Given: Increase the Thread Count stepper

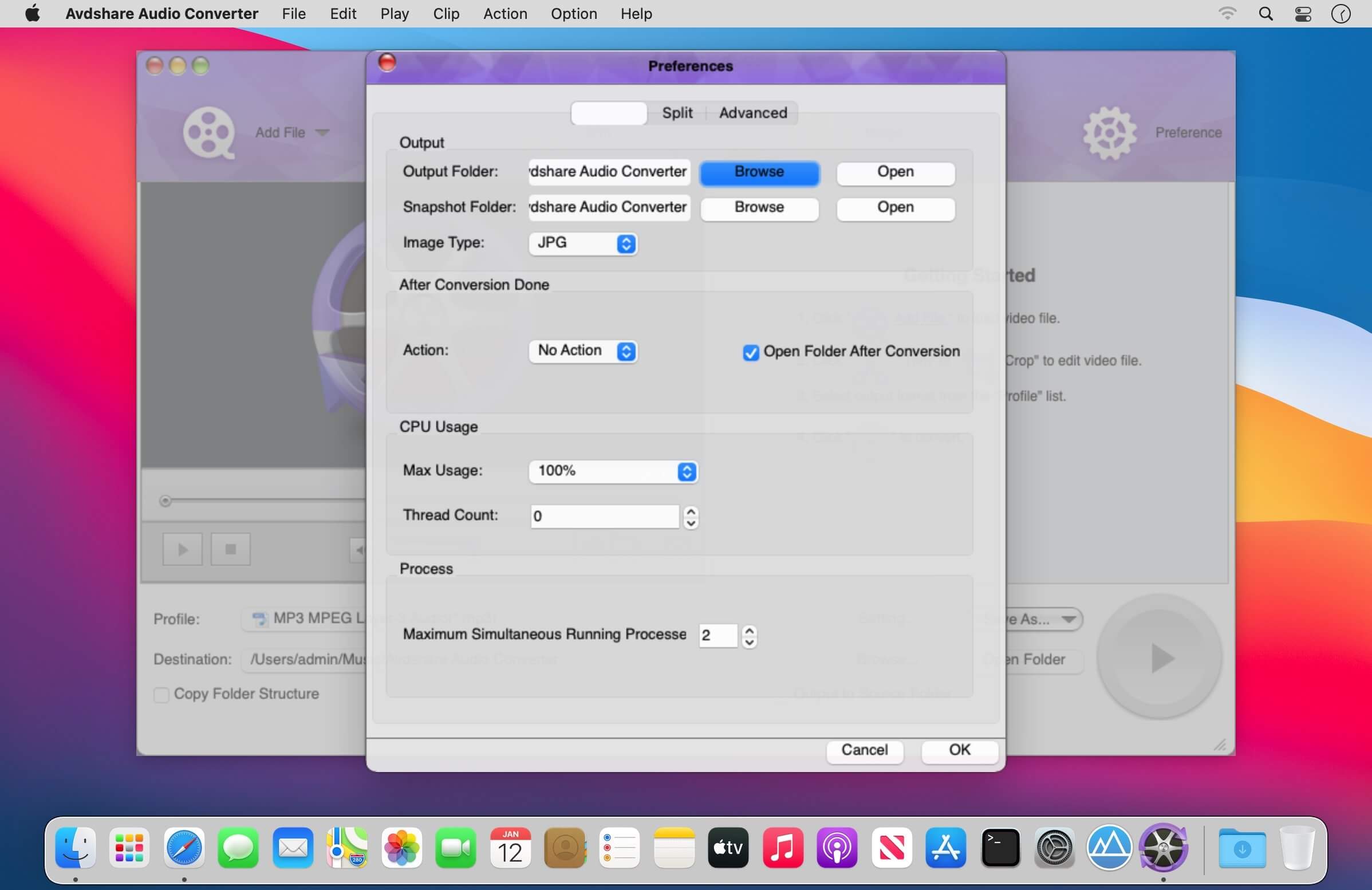Looking at the screenshot, I should (x=691, y=511).
